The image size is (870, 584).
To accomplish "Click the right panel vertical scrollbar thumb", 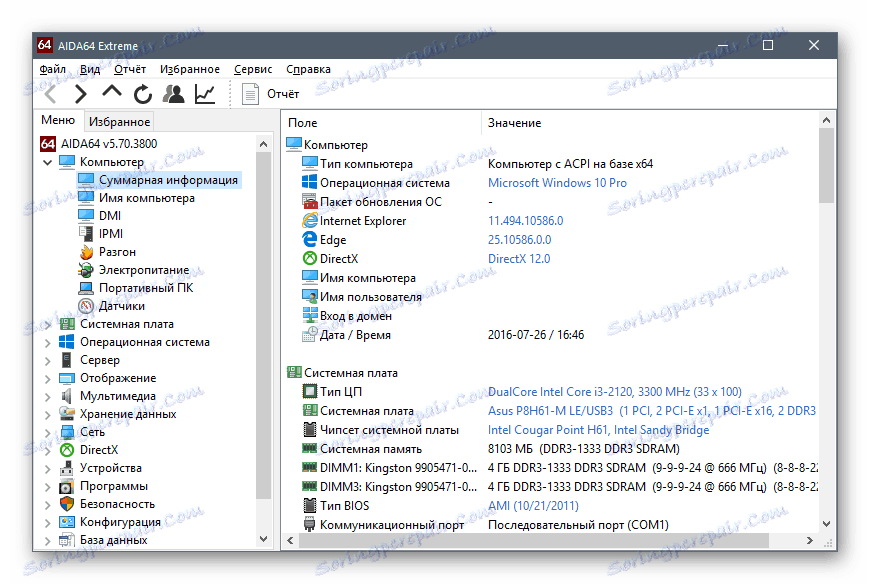I will coord(826,165).
